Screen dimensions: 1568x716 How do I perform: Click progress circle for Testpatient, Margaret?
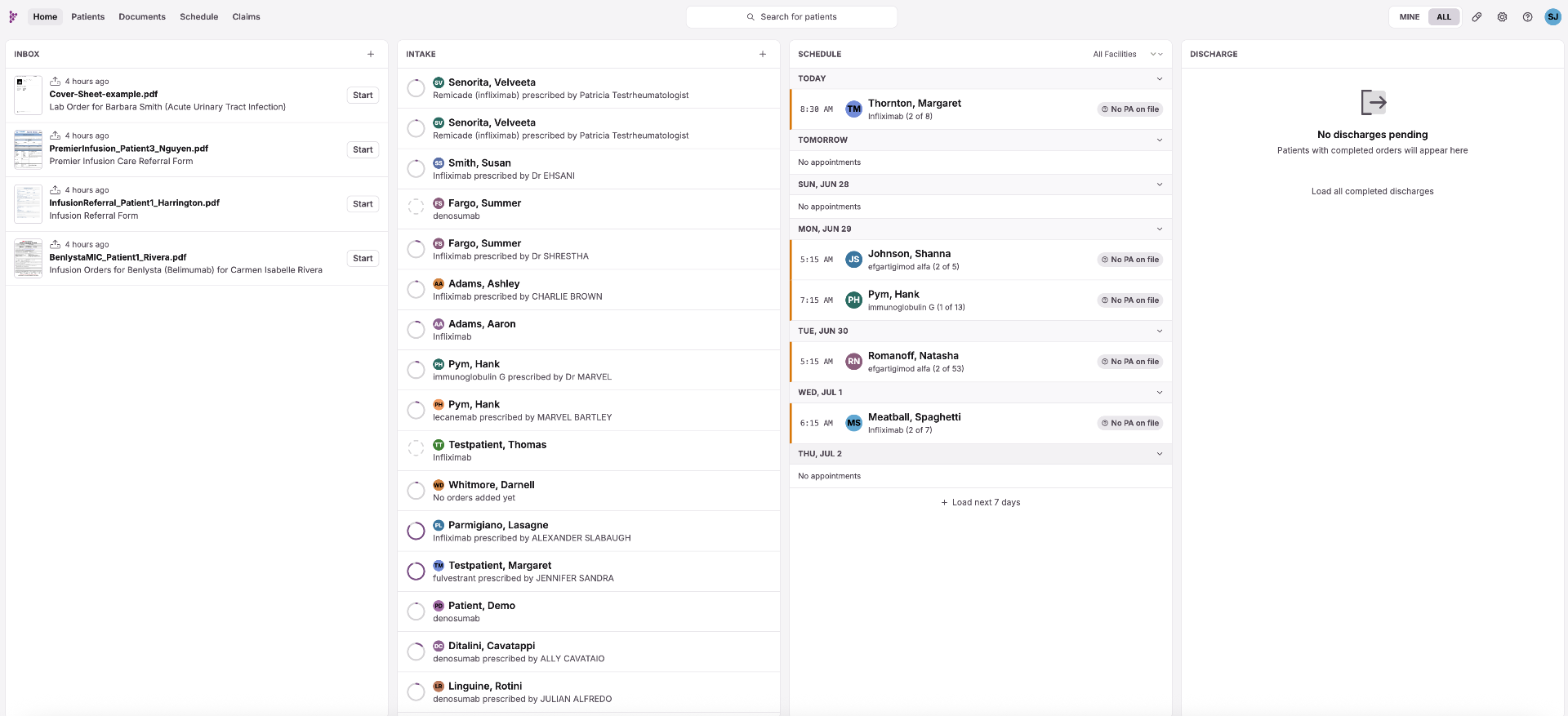(x=416, y=571)
